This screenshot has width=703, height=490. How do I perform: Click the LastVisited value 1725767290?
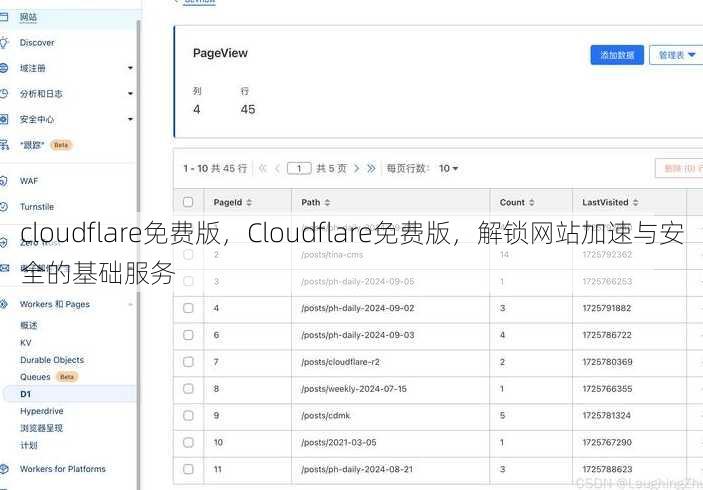pos(607,442)
